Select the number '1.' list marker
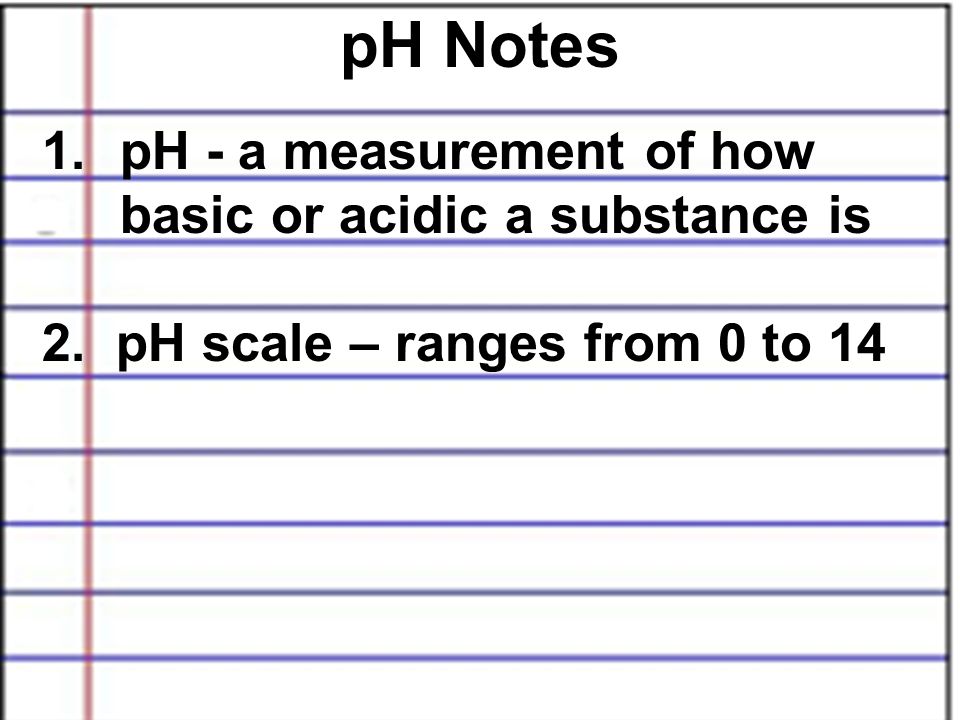This screenshot has width=960, height=720. (64, 151)
